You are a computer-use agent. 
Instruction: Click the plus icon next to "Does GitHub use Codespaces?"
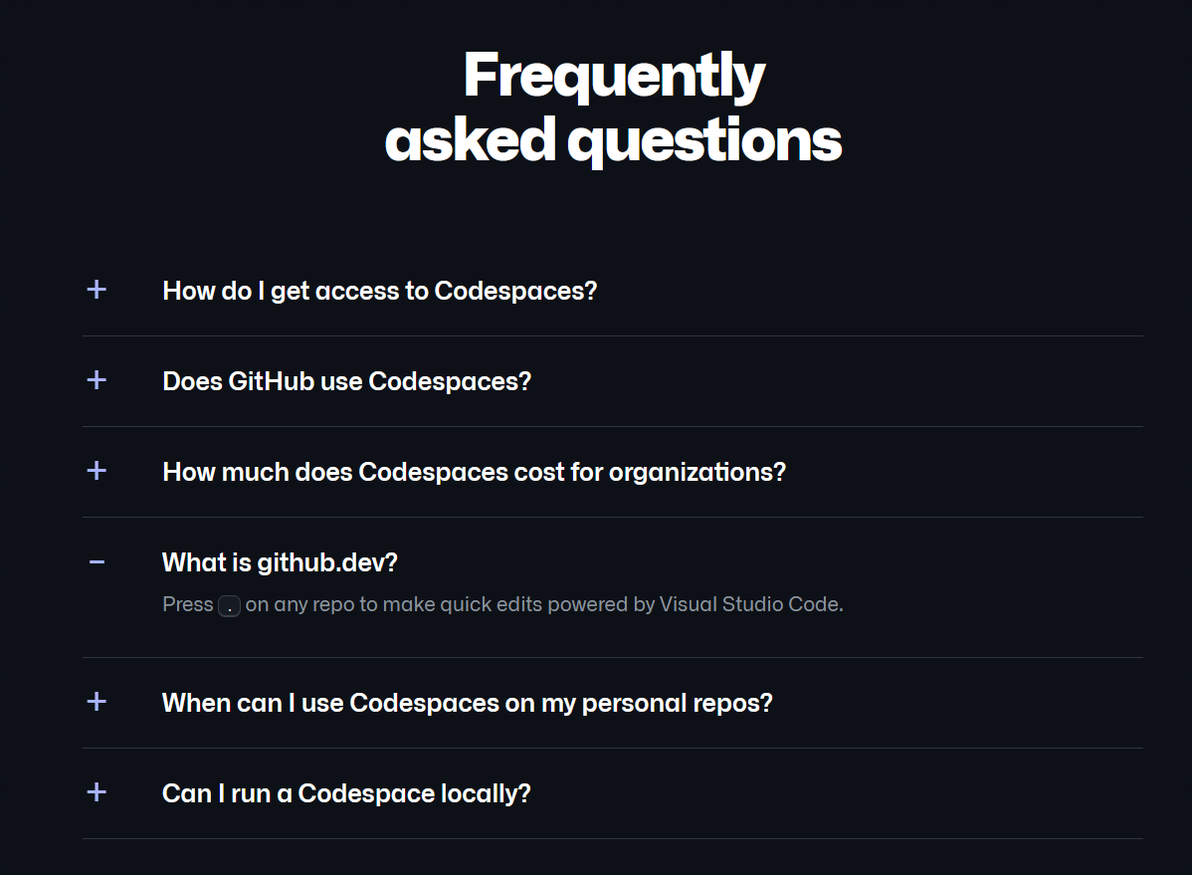(97, 380)
